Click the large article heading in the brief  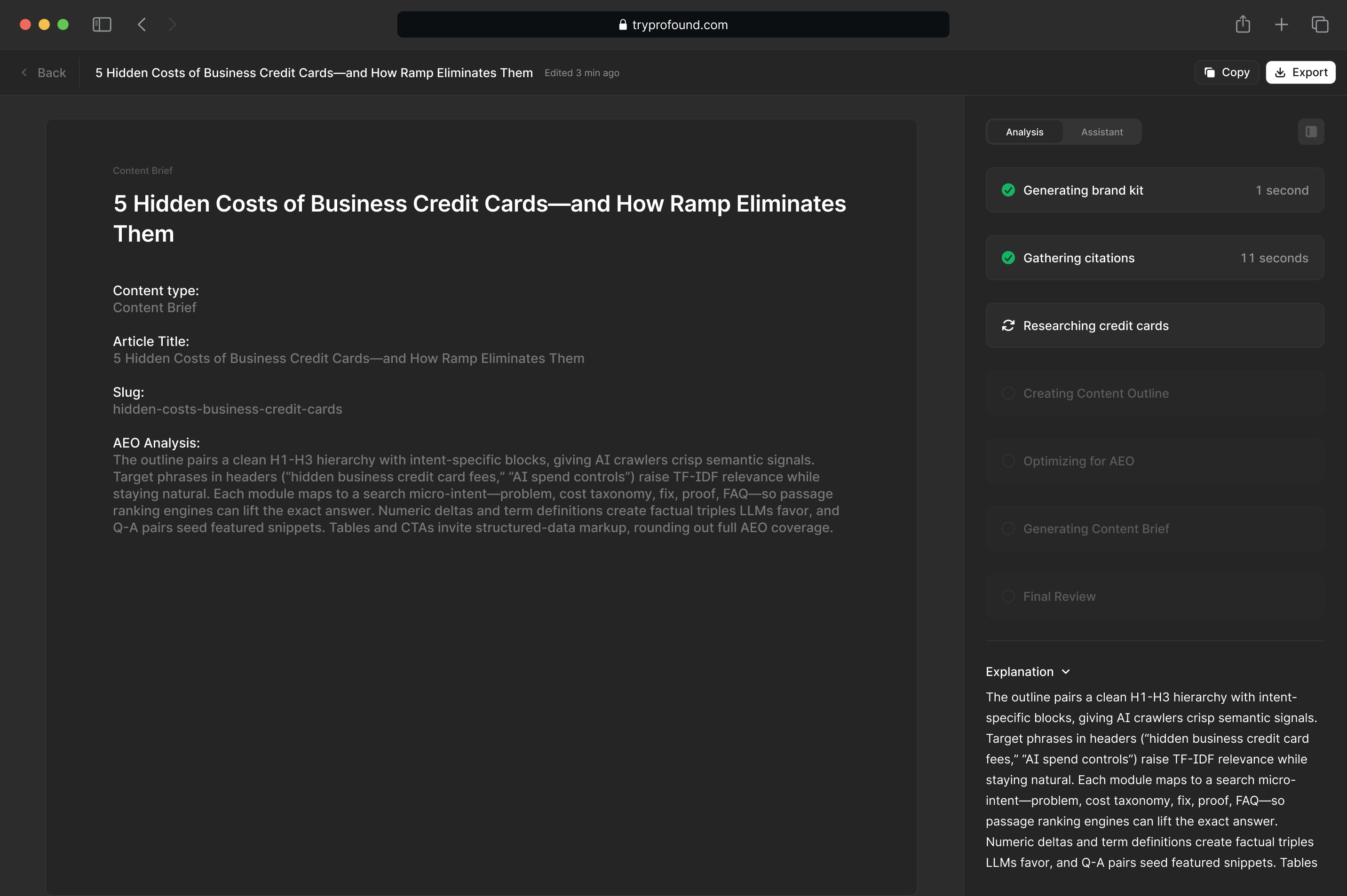[x=479, y=218]
